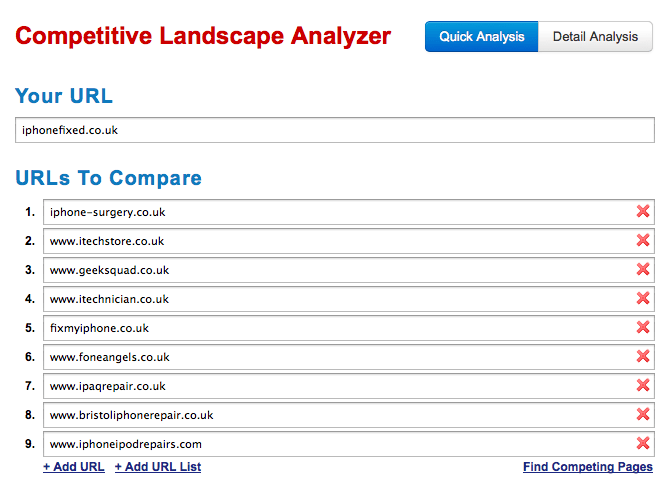The height and width of the screenshot is (492, 669).
Task: Remove www.geeksquad.co.uk using the red X
Action: click(643, 269)
